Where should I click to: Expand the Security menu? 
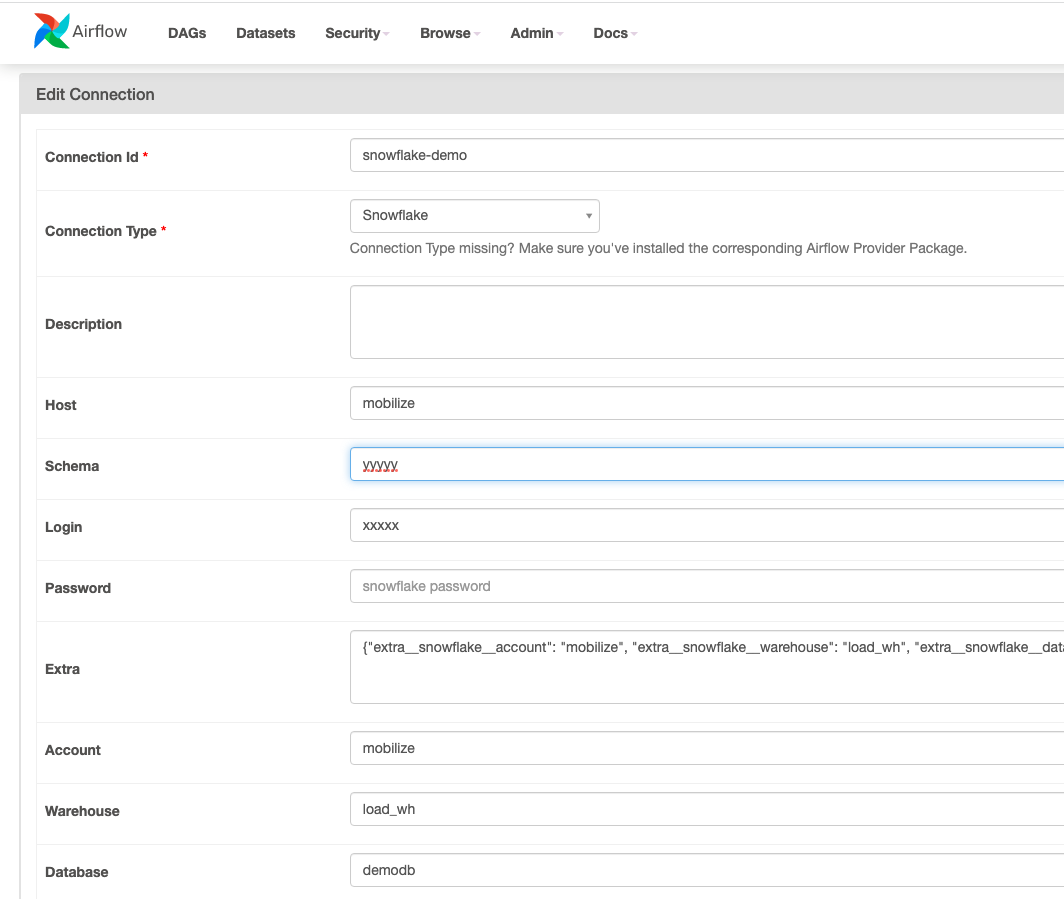click(357, 33)
